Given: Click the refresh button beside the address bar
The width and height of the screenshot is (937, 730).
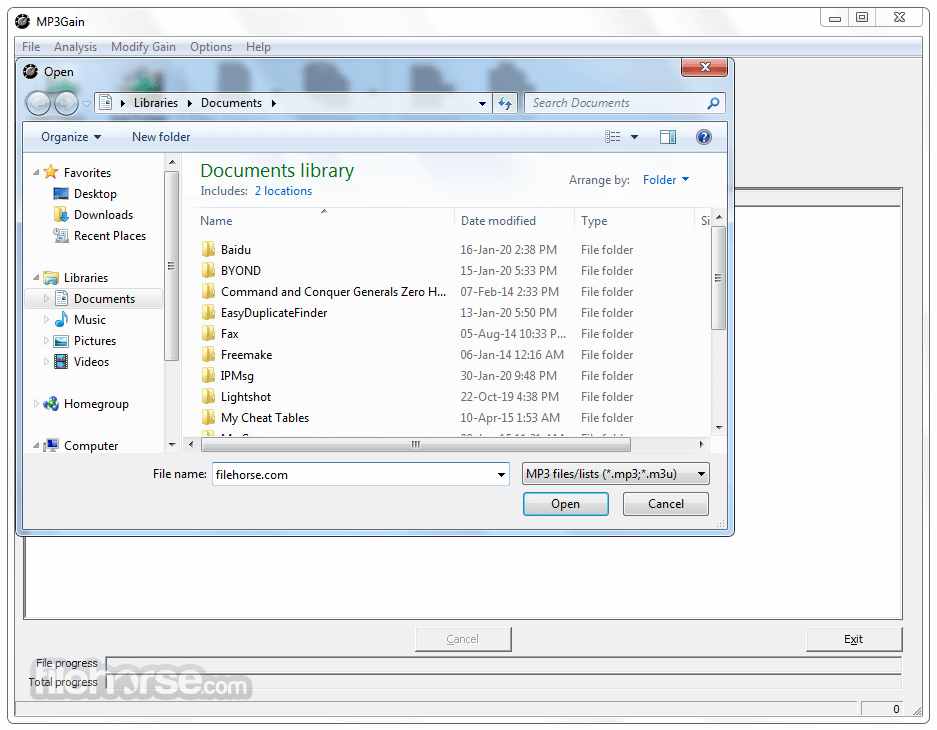Looking at the screenshot, I should click(x=505, y=103).
